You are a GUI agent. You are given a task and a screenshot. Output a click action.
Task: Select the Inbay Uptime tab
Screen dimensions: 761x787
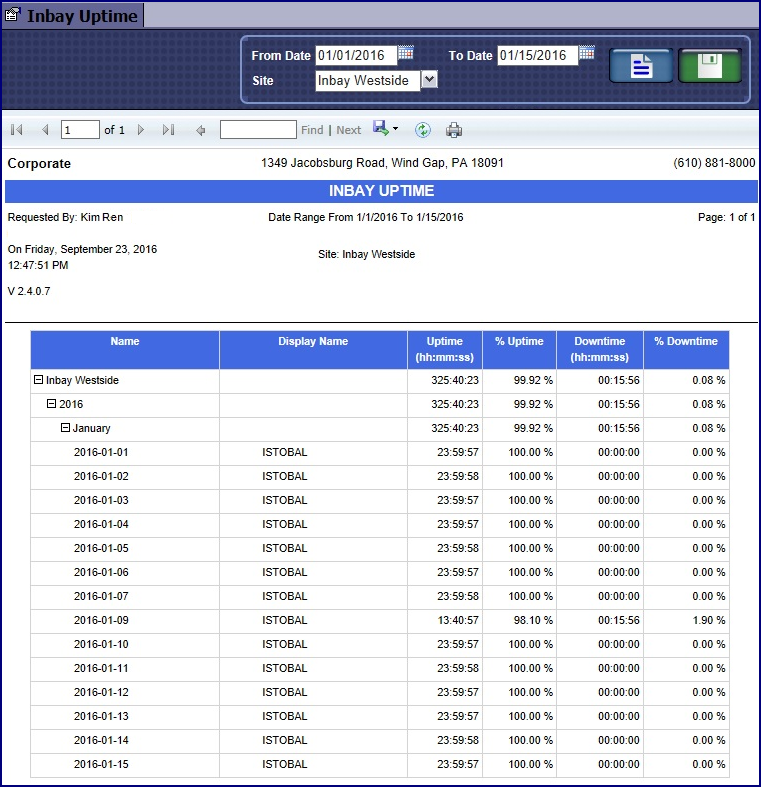tap(72, 16)
